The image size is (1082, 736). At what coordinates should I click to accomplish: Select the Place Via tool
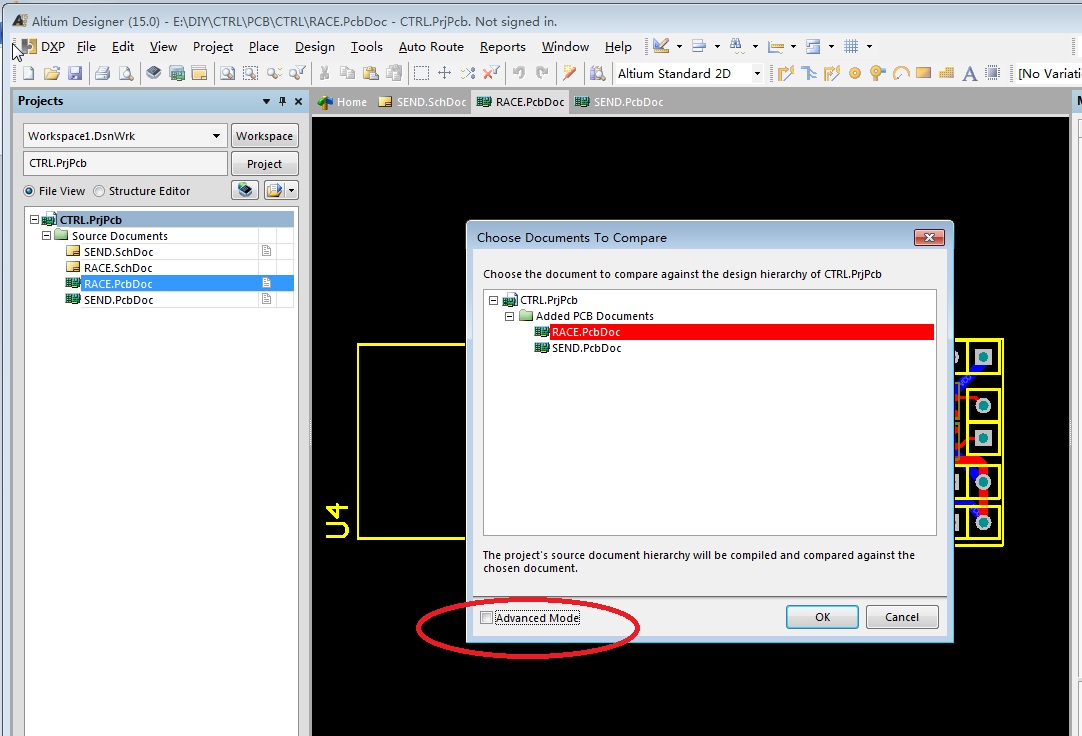[x=878, y=73]
